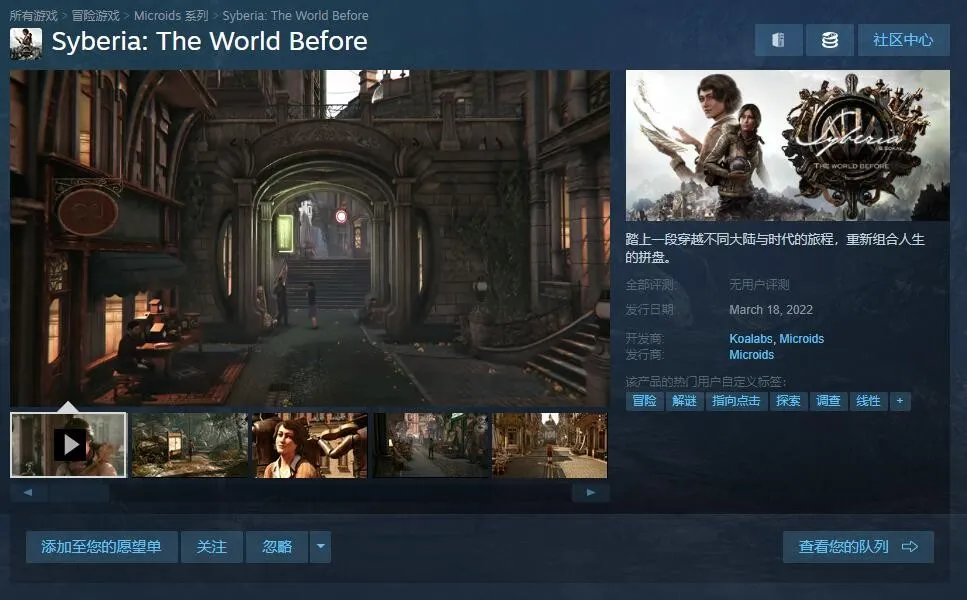
Task: Toggle 关注 follow for this game
Action: 212,547
